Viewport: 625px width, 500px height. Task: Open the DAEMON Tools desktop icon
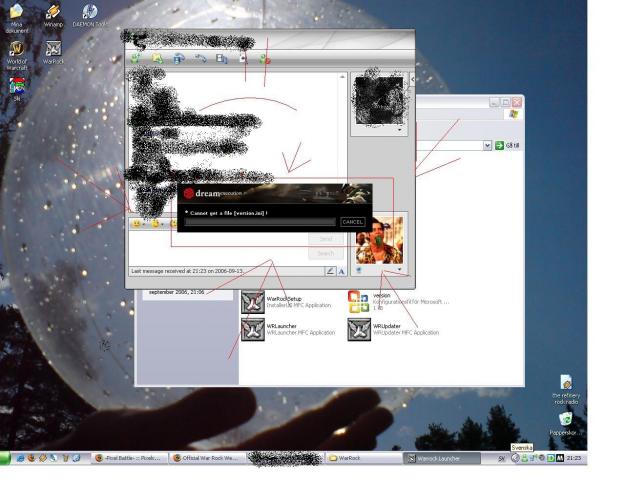coord(90,16)
